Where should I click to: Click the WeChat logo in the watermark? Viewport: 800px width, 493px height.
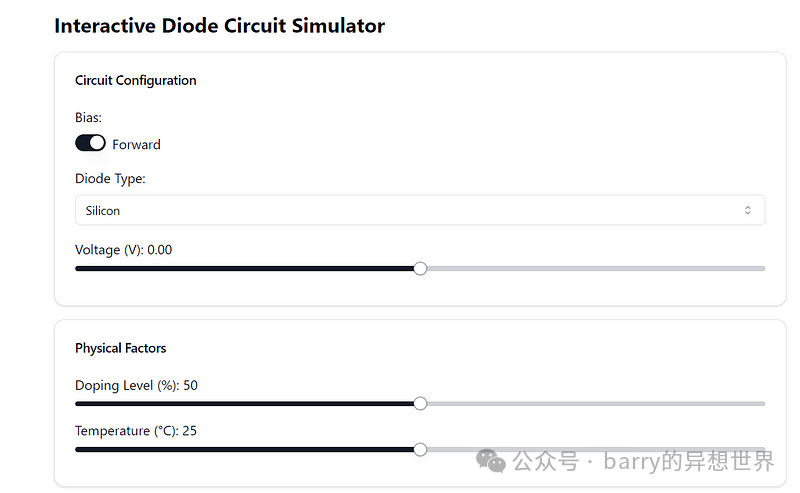point(490,460)
